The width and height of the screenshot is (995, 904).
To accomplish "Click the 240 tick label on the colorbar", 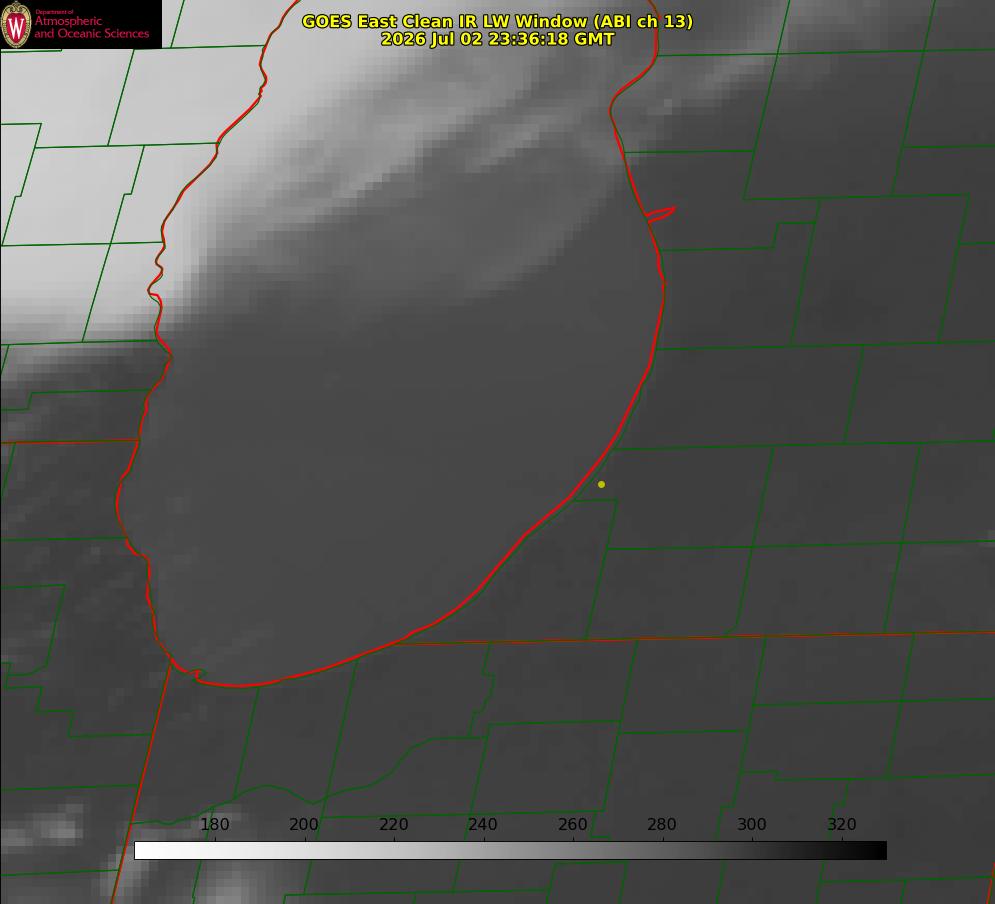I will [483, 824].
